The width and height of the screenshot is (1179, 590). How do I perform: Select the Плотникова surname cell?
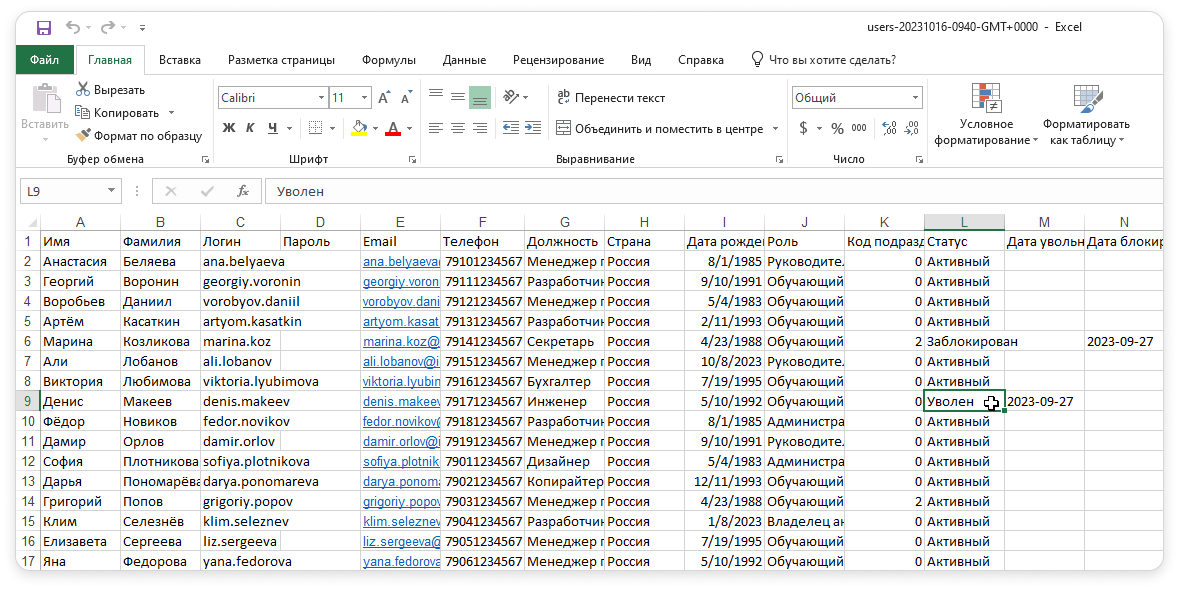pyautogui.click(x=160, y=461)
